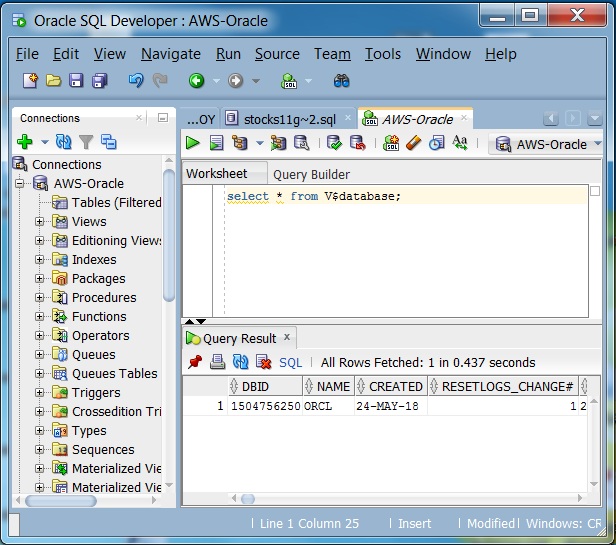The width and height of the screenshot is (616, 545).
Task: Expand the Views tree node
Action: pyautogui.click(x=39, y=222)
